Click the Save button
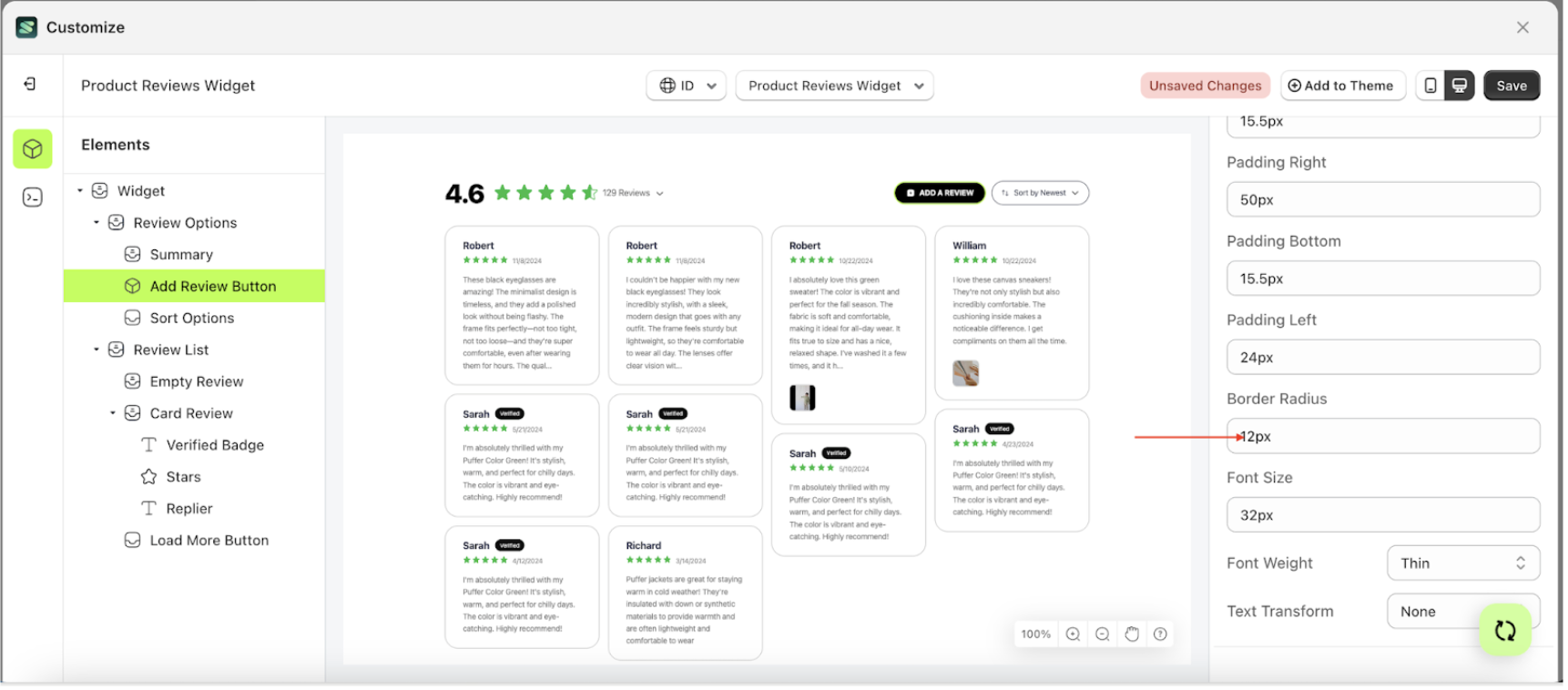Image resolution: width=1568 pixels, height=690 pixels. click(x=1512, y=86)
